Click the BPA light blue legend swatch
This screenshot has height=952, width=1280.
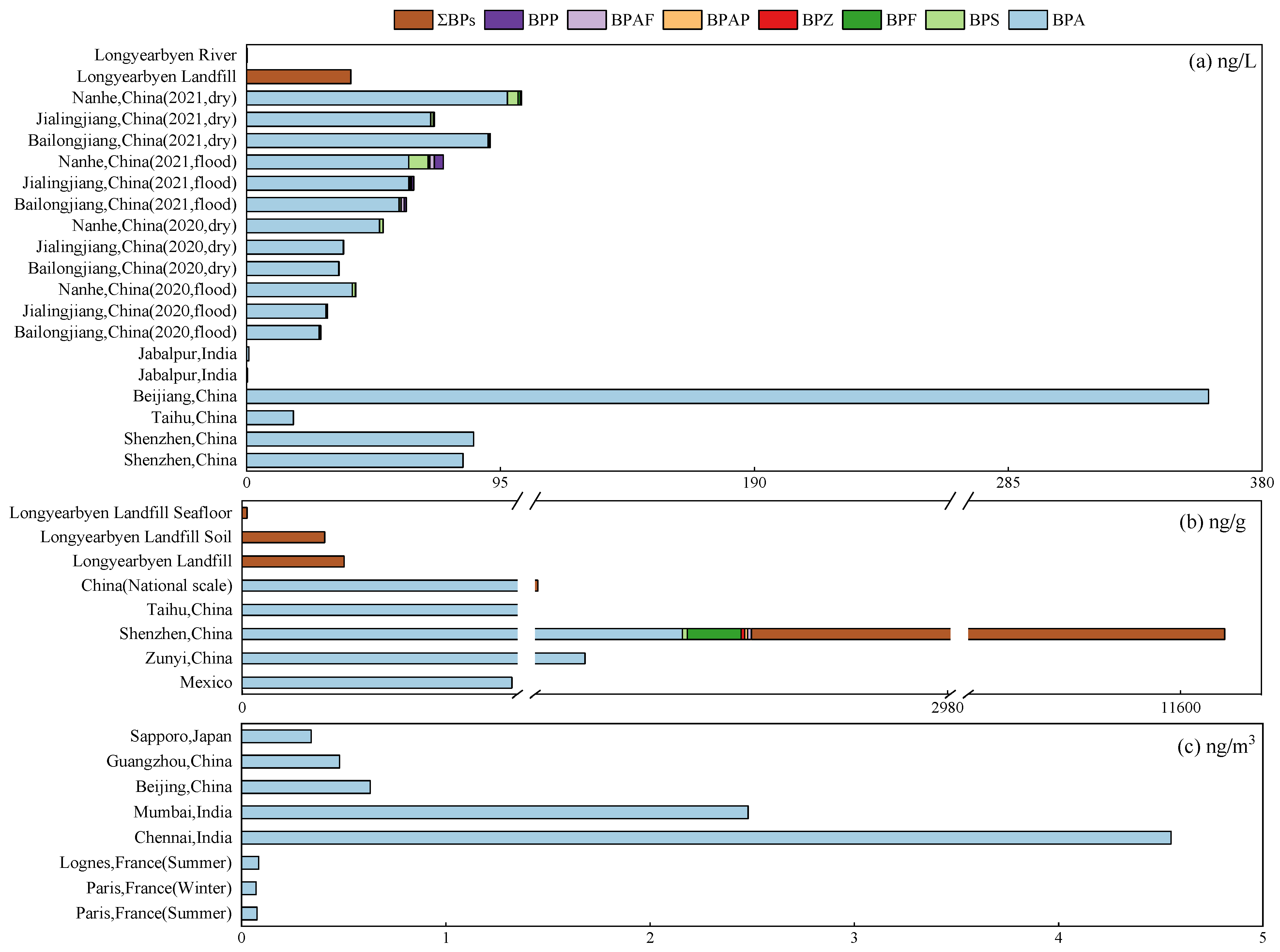1028,20
